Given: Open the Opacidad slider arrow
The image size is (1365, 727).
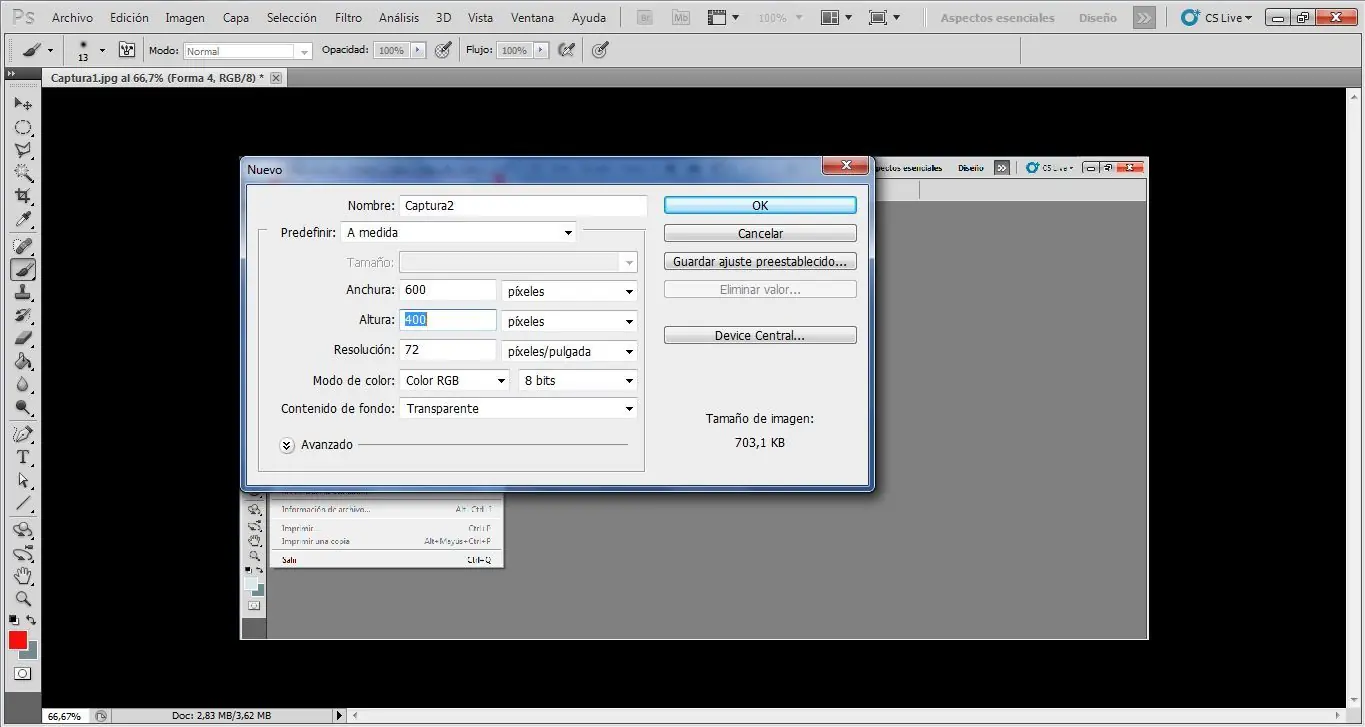Looking at the screenshot, I should 418,50.
